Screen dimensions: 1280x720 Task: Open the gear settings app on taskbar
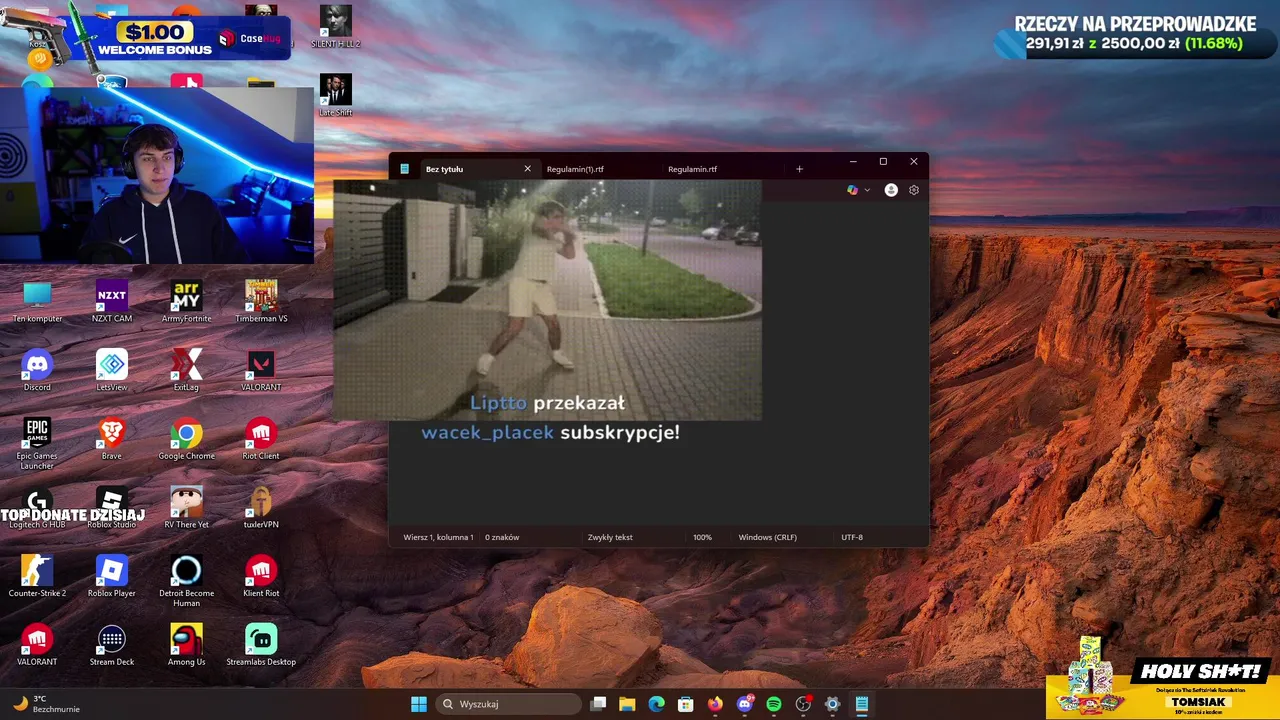pyautogui.click(x=832, y=704)
